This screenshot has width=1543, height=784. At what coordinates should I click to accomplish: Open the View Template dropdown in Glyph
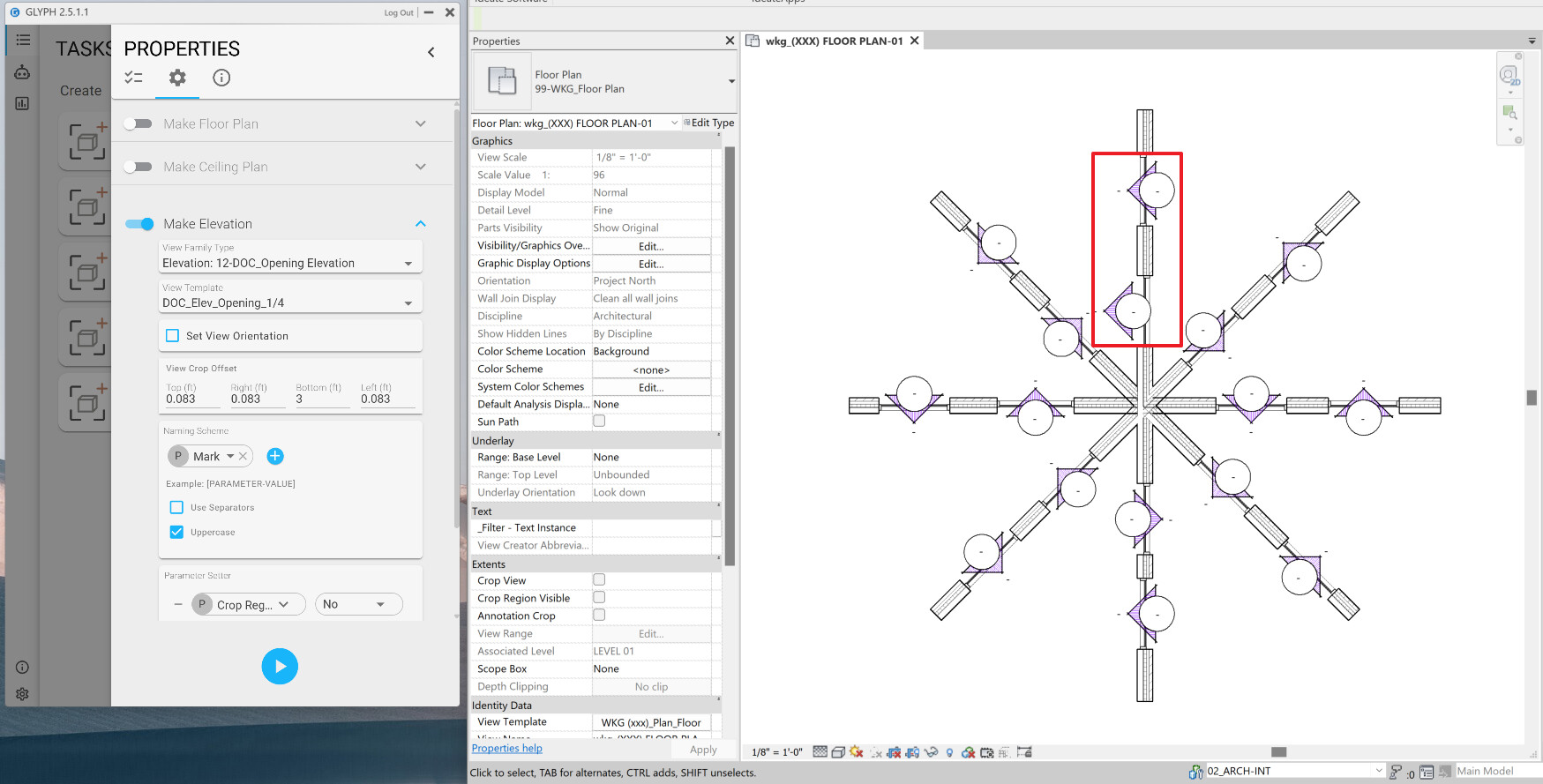pyautogui.click(x=290, y=297)
